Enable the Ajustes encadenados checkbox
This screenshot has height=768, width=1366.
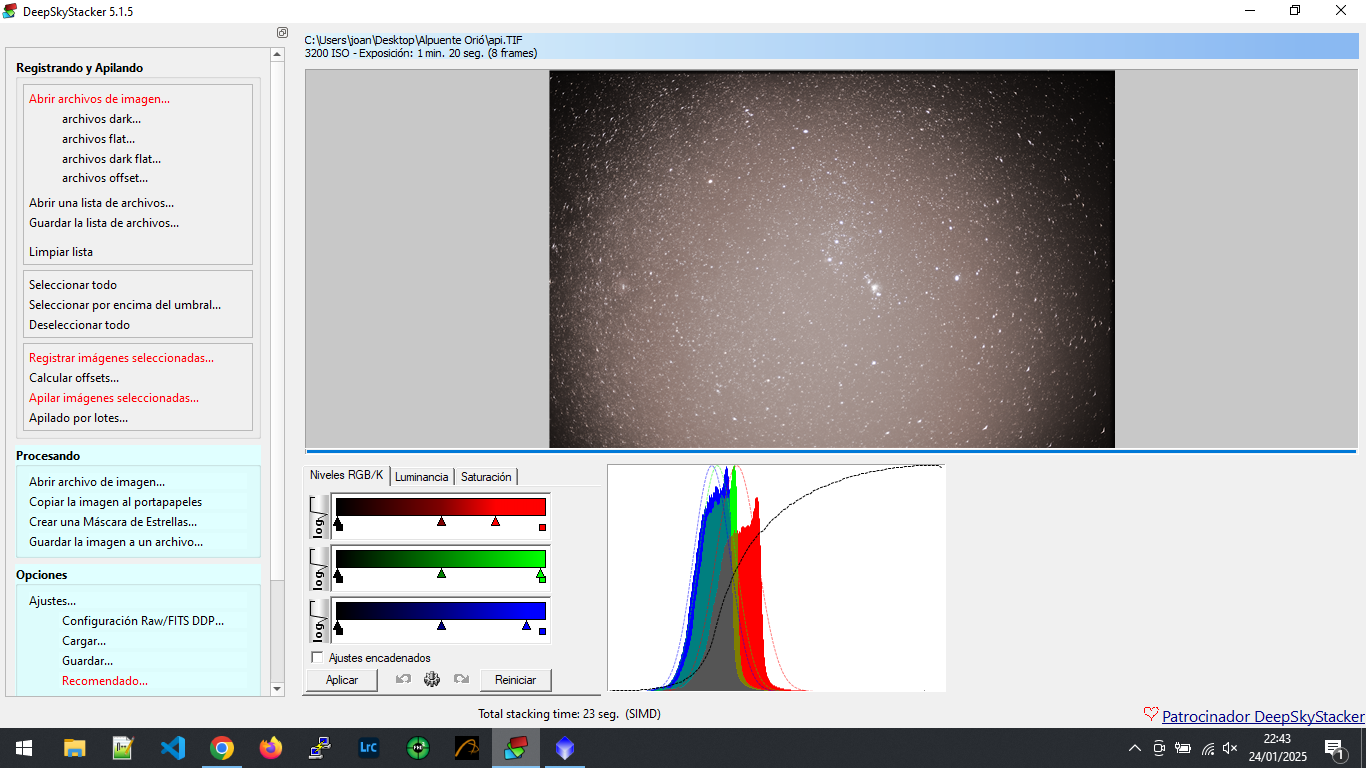[x=318, y=658]
